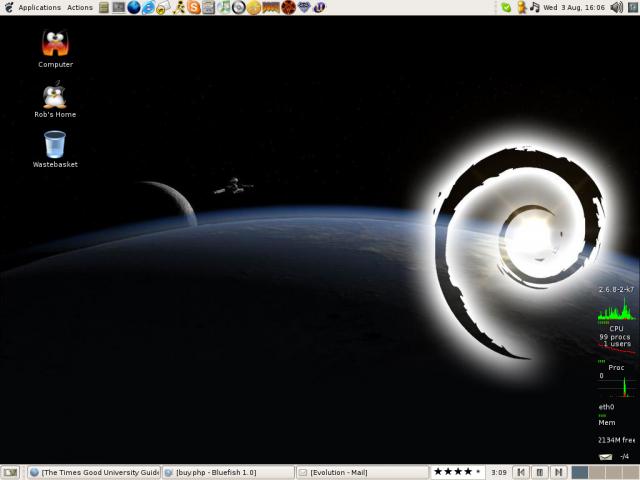Image resolution: width=640 pixels, height=480 pixels.
Task: Click the green checkmark tray icon
Action: click(506, 7)
